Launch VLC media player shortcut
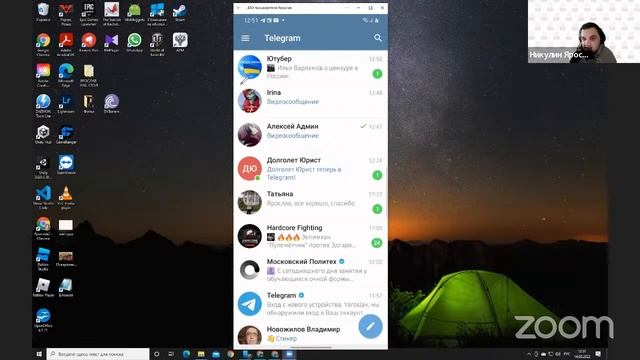The height and width of the screenshot is (360, 640). click(x=66, y=198)
